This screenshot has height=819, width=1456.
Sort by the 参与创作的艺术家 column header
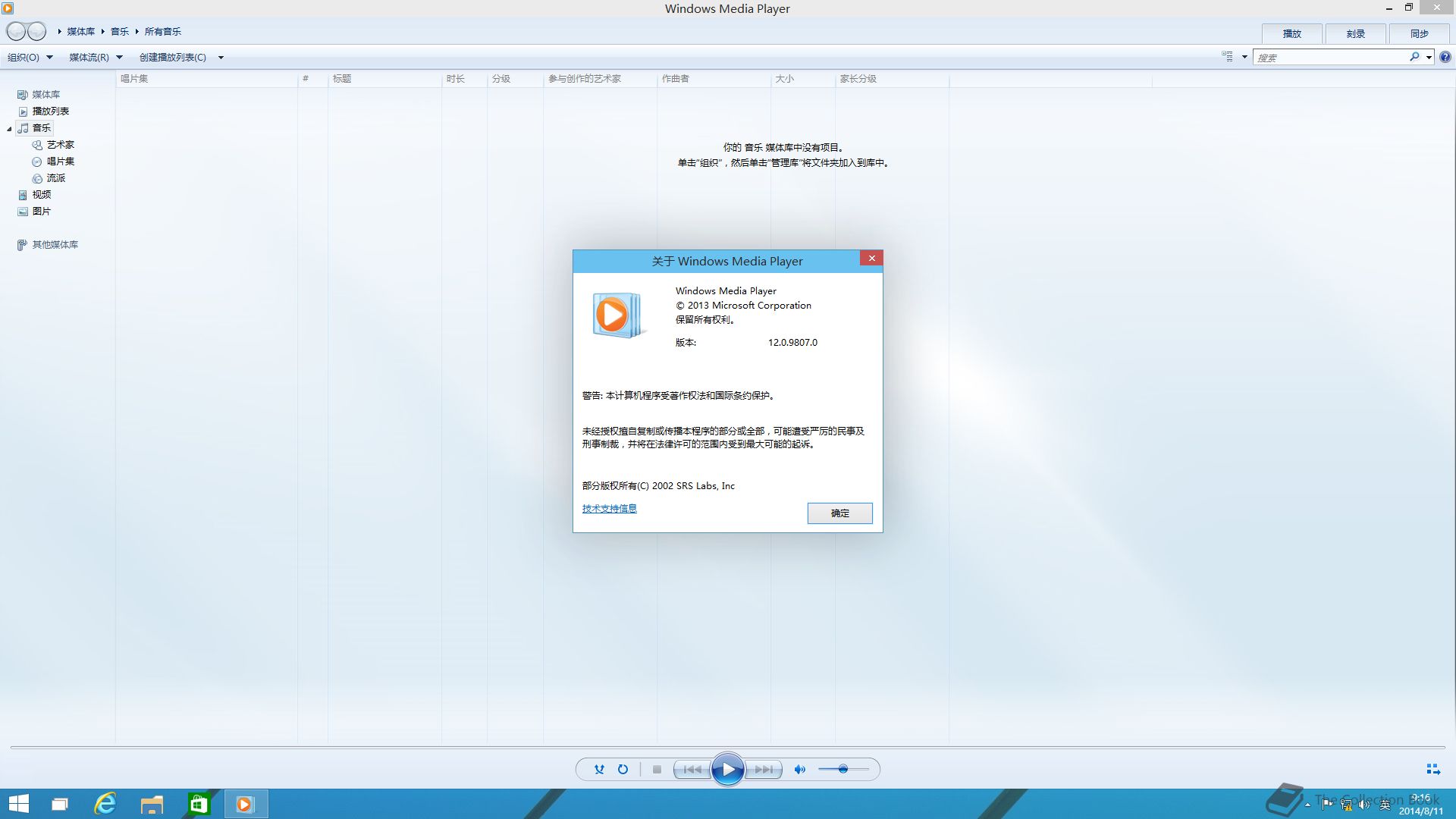(x=600, y=78)
